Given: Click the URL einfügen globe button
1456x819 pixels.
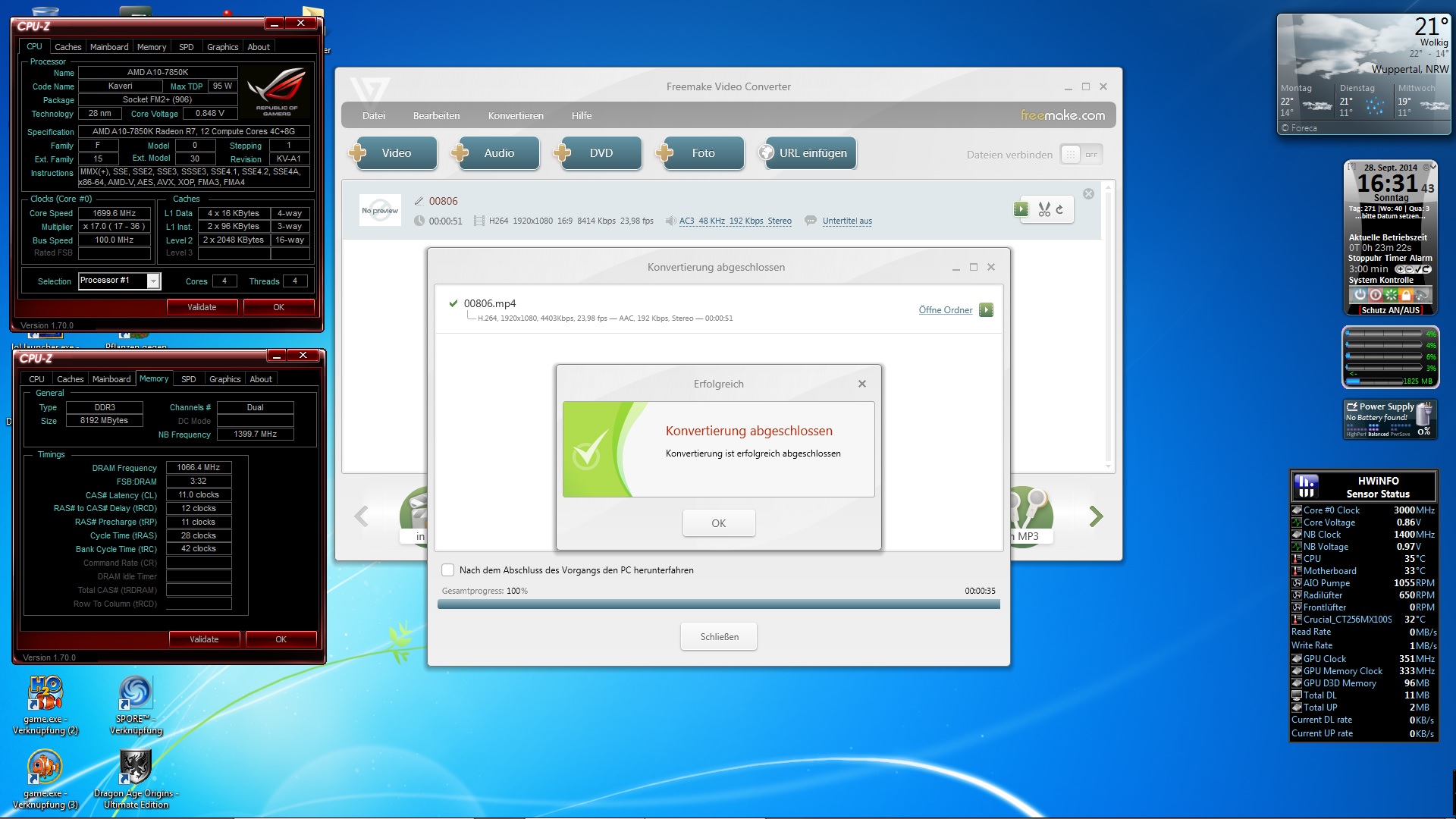Looking at the screenshot, I should [806, 153].
